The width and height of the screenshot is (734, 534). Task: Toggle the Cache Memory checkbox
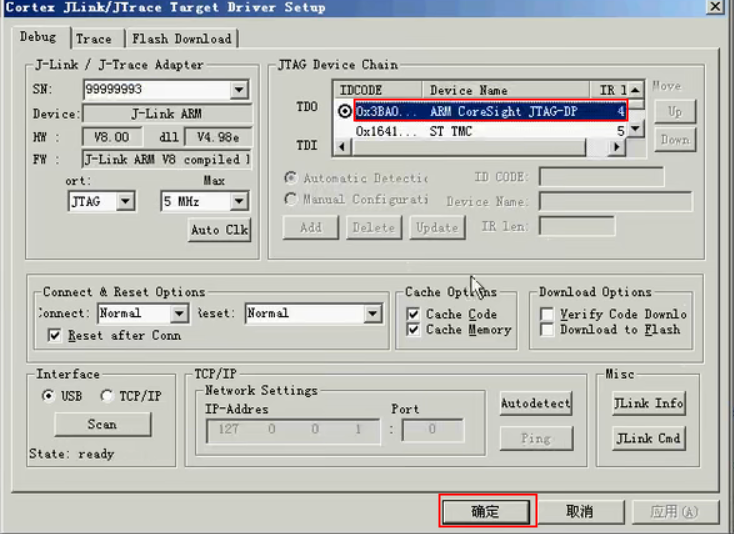pyautogui.click(x=413, y=330)
